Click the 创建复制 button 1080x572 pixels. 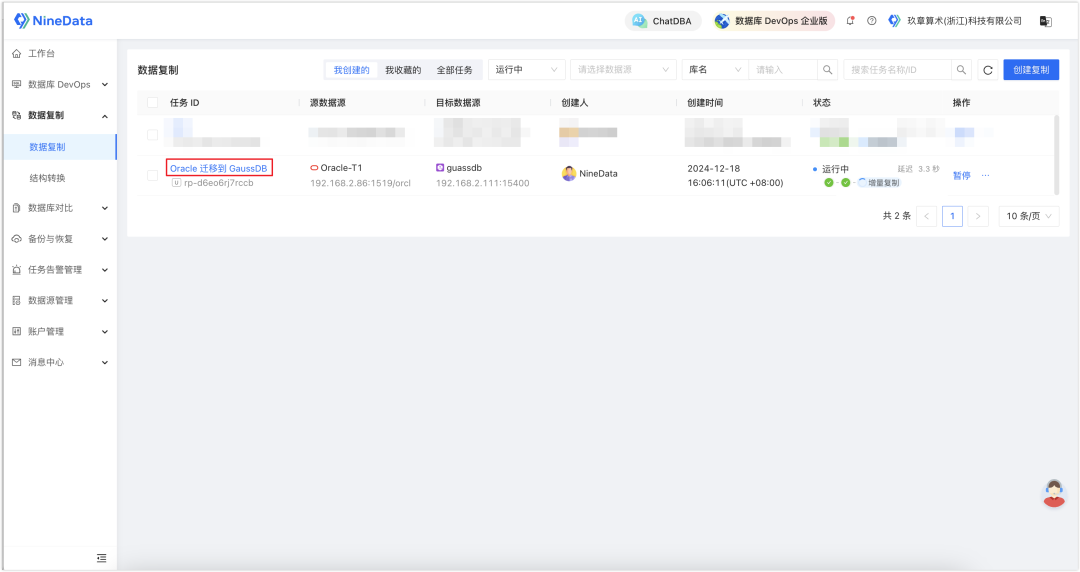point(1031,70)
